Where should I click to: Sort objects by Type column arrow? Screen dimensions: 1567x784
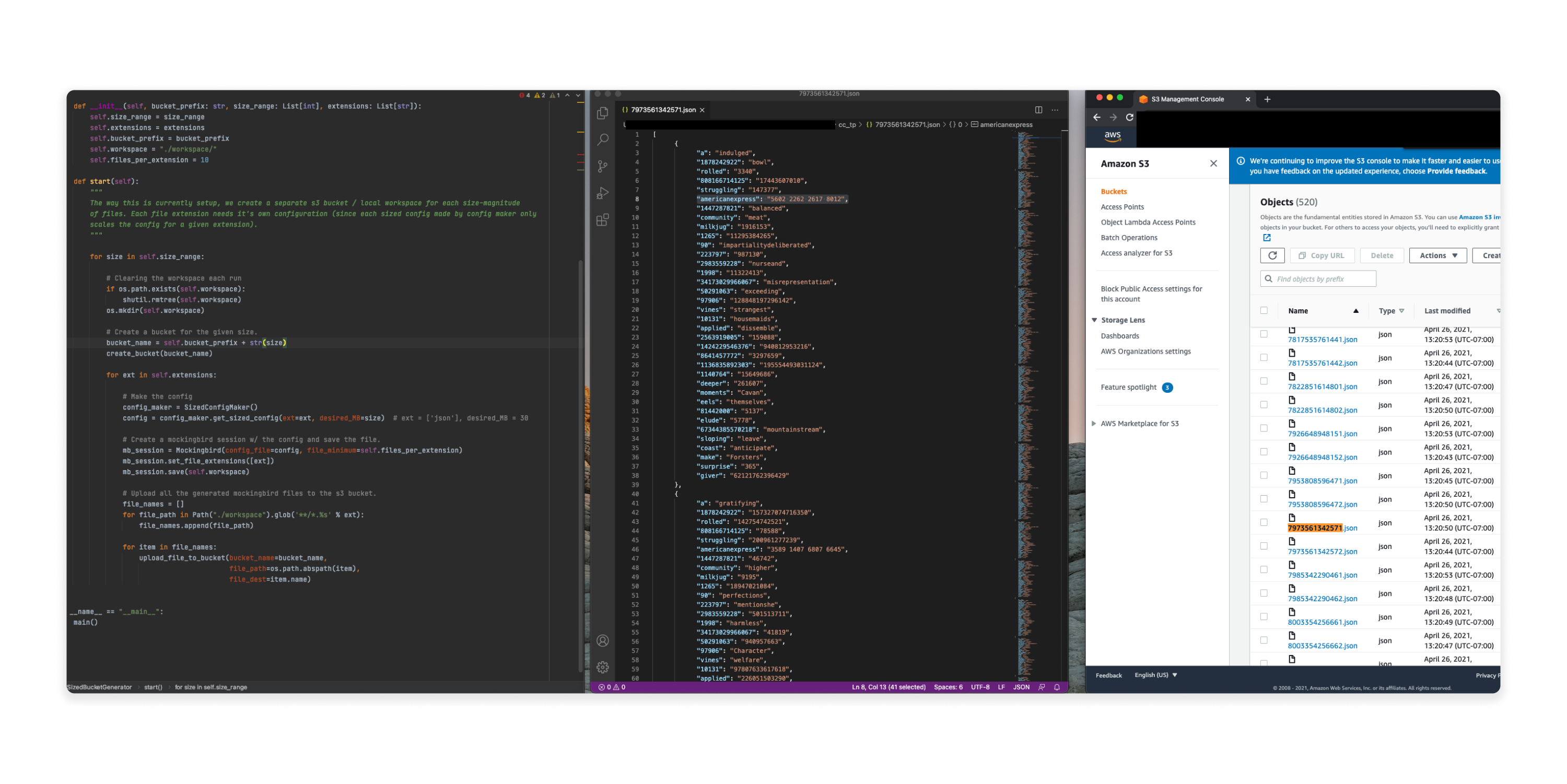(1401, 311)
